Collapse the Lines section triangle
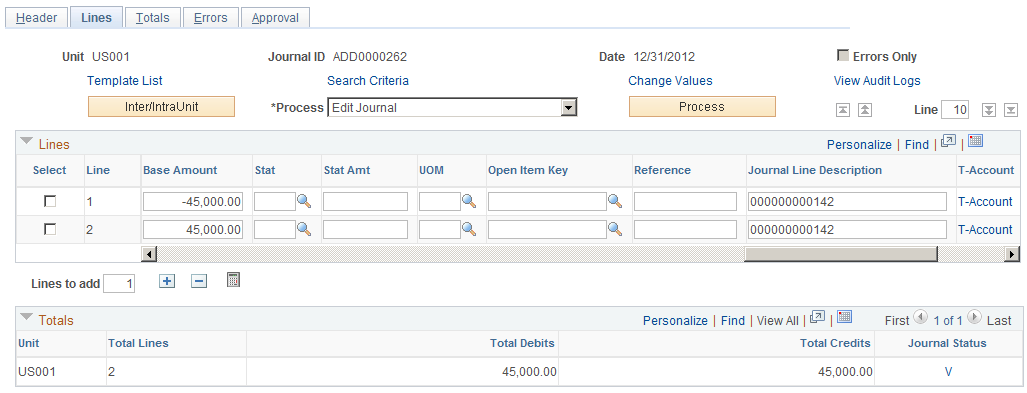The image size is (1027, 393). [27, 141]
